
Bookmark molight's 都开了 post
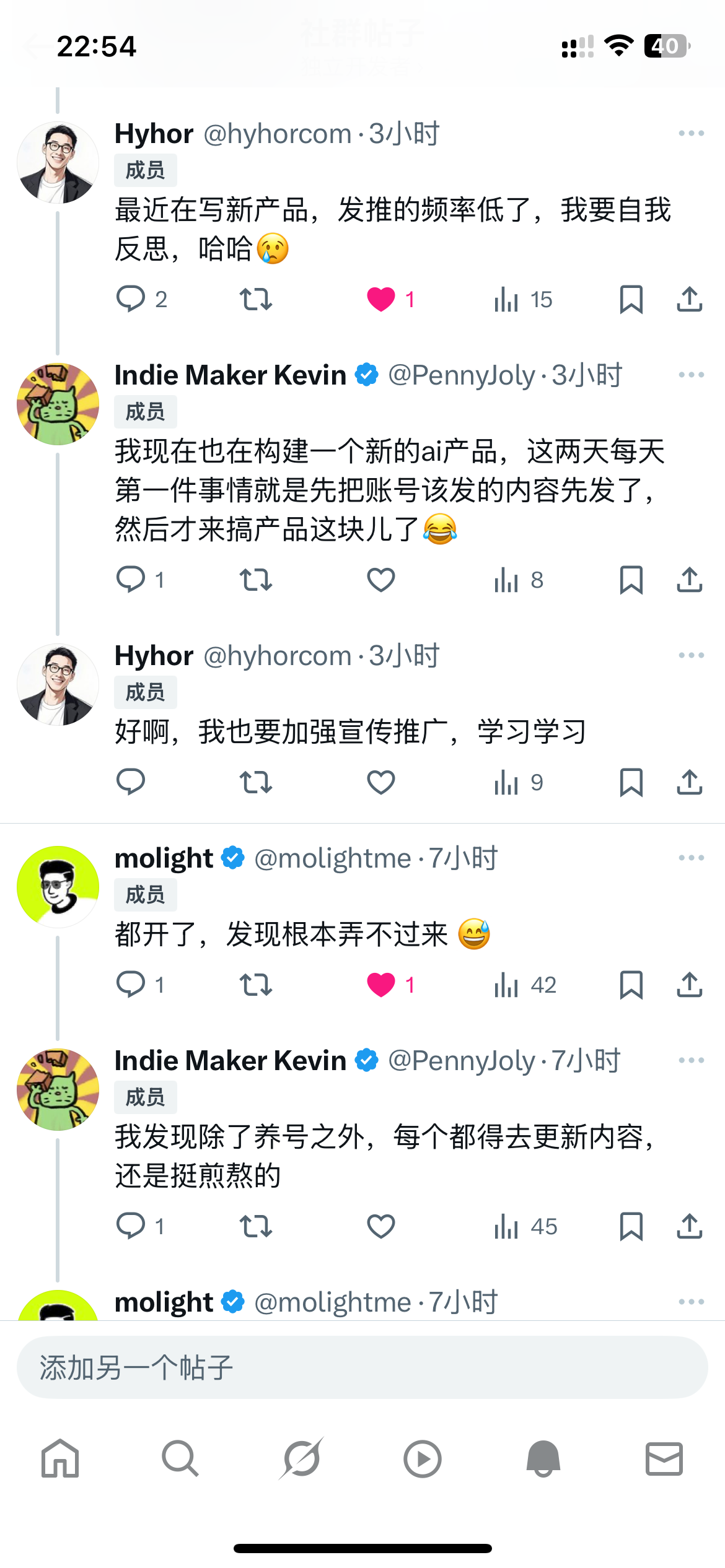click(631, 985)
